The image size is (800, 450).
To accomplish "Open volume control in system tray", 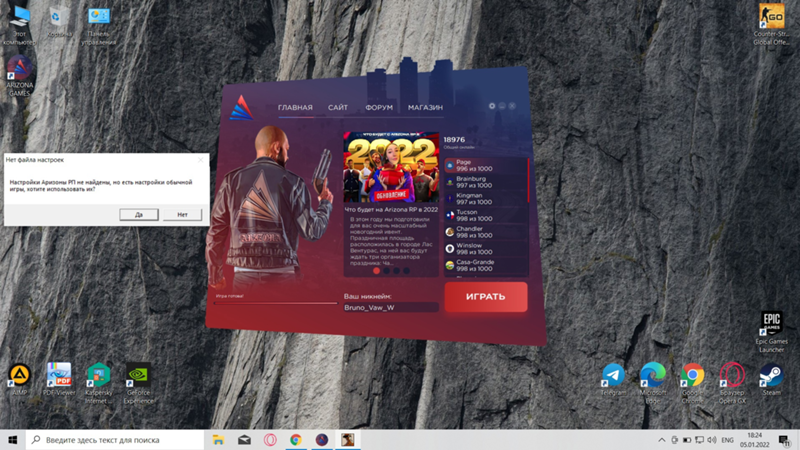I will tap(712, 440).
